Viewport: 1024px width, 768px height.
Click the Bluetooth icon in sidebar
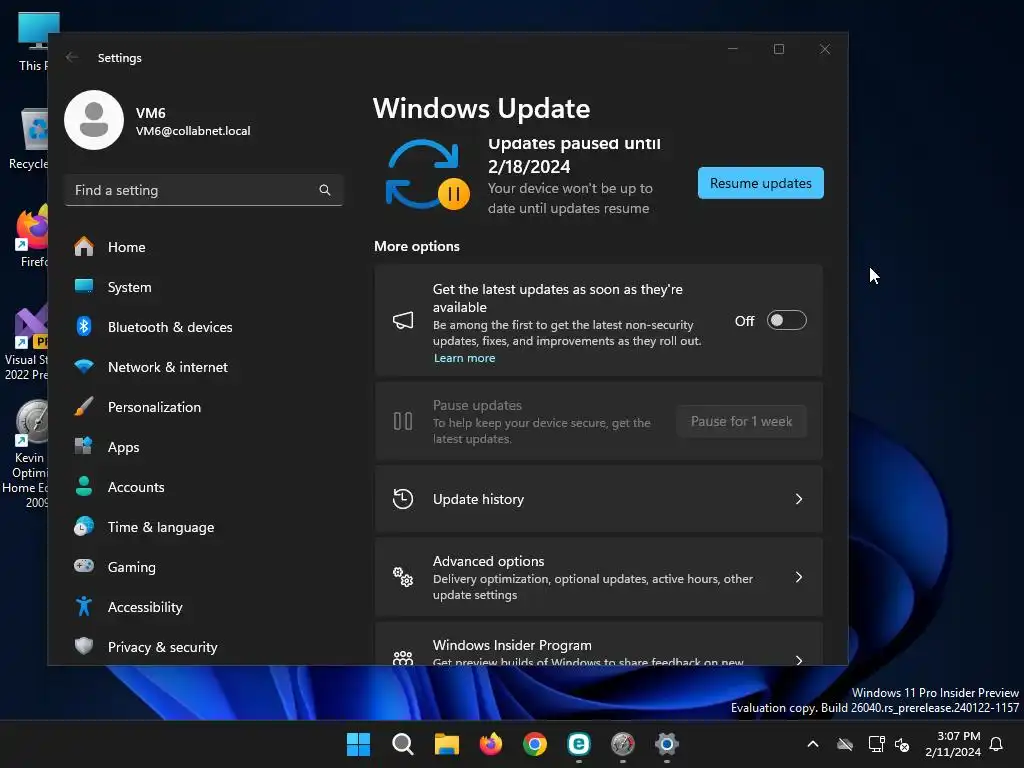84,327
